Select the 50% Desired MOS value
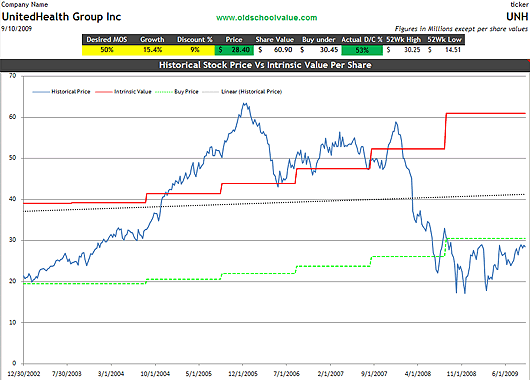This screenshot has height=380, width=530. 107,50
